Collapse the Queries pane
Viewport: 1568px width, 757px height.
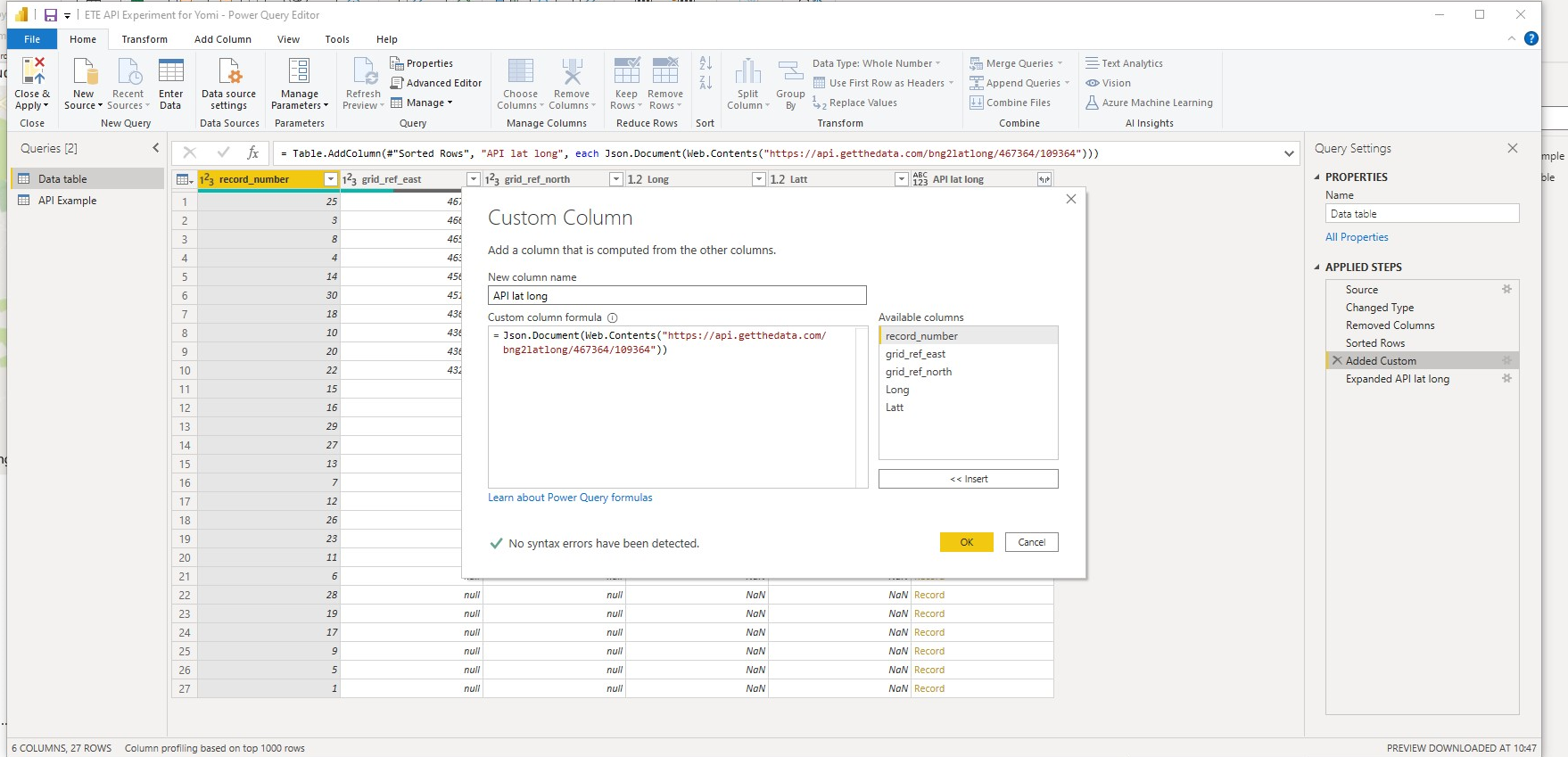point(155,148)
